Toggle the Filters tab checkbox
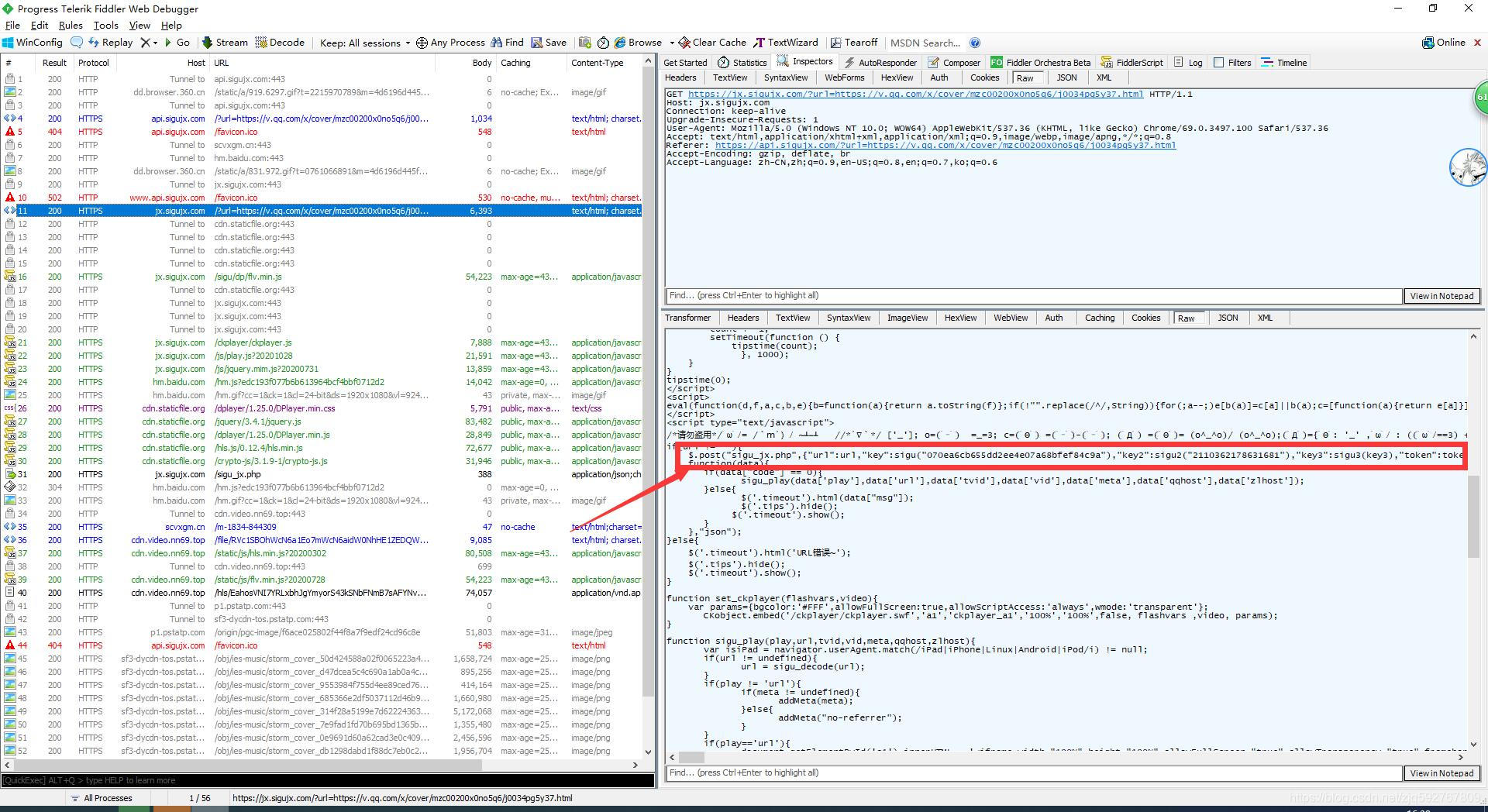Screen dimensions: 1488x812 click(1218, 63)
